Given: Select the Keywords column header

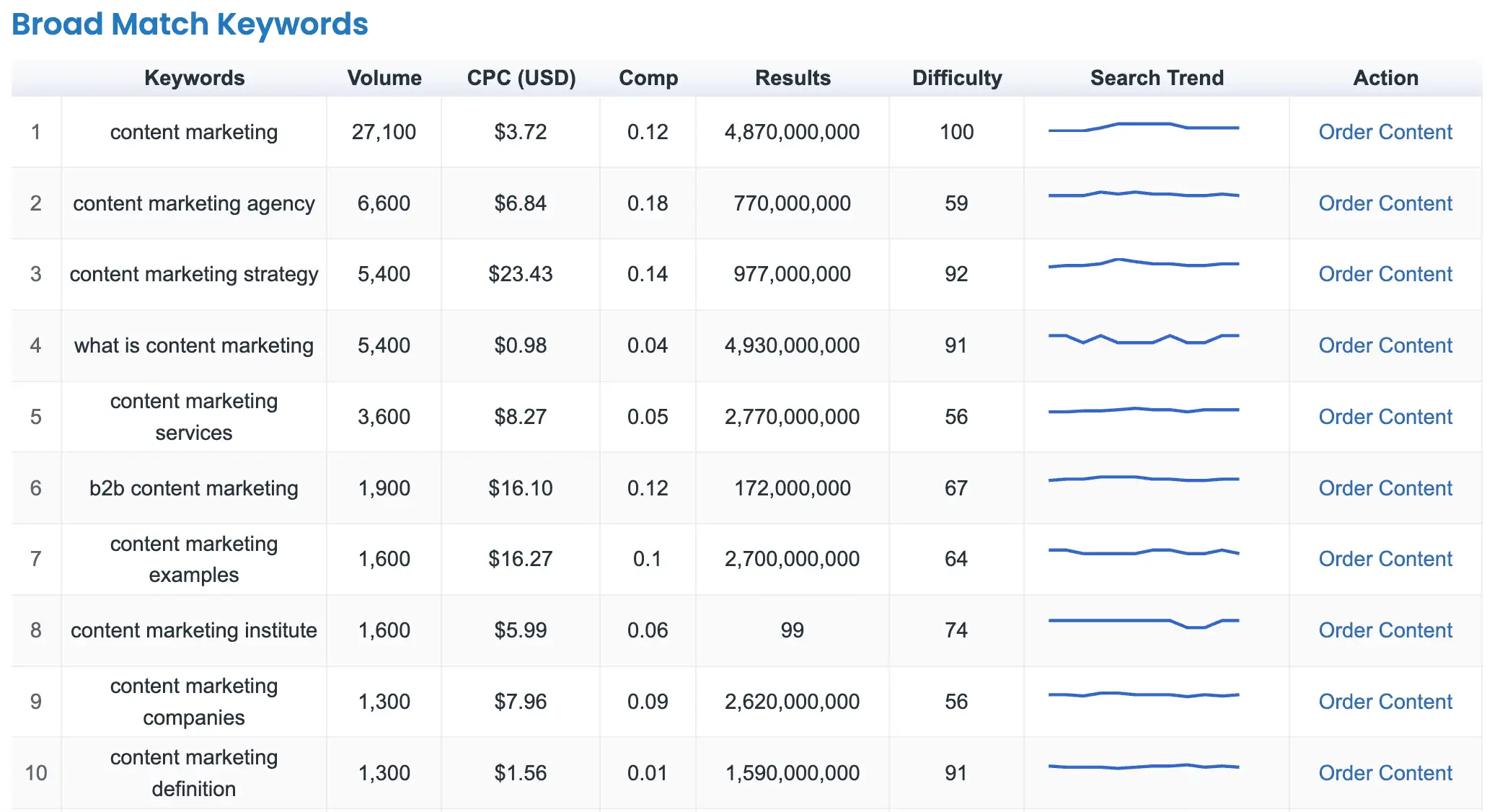Looking at the screenshot, I should [195, 78].
